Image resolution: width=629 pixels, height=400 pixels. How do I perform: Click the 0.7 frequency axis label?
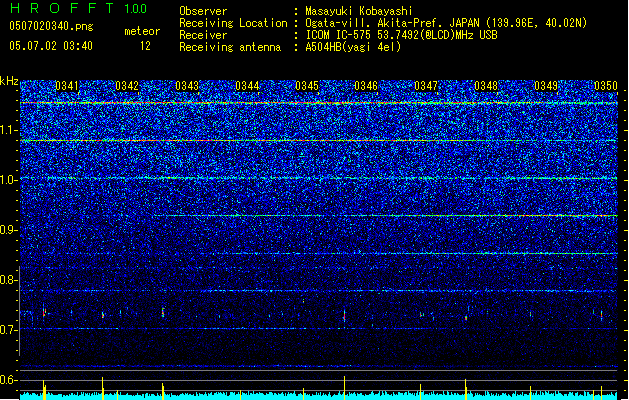point(9,330)
